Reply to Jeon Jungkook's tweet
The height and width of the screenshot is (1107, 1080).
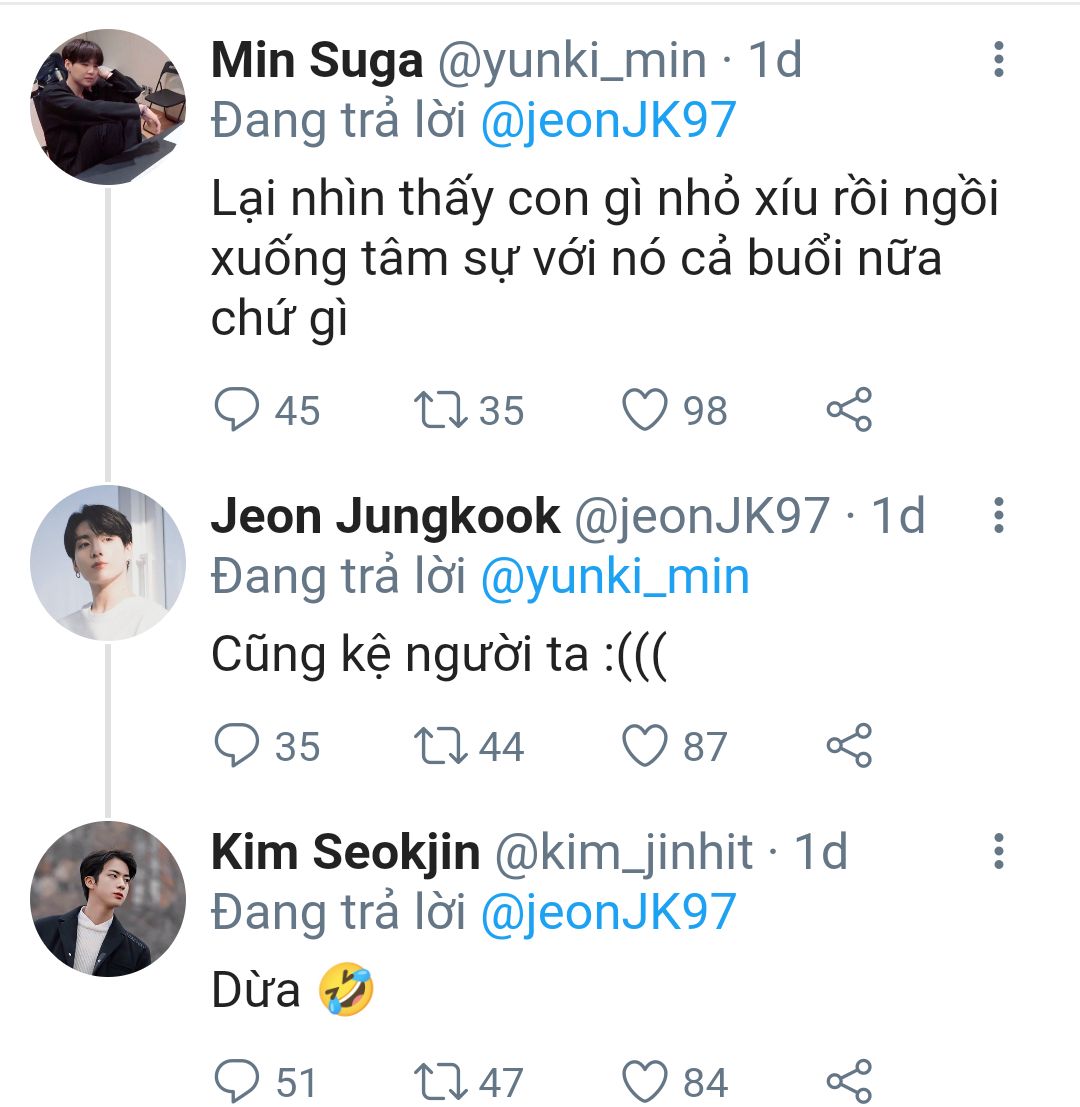pos(238,746)
